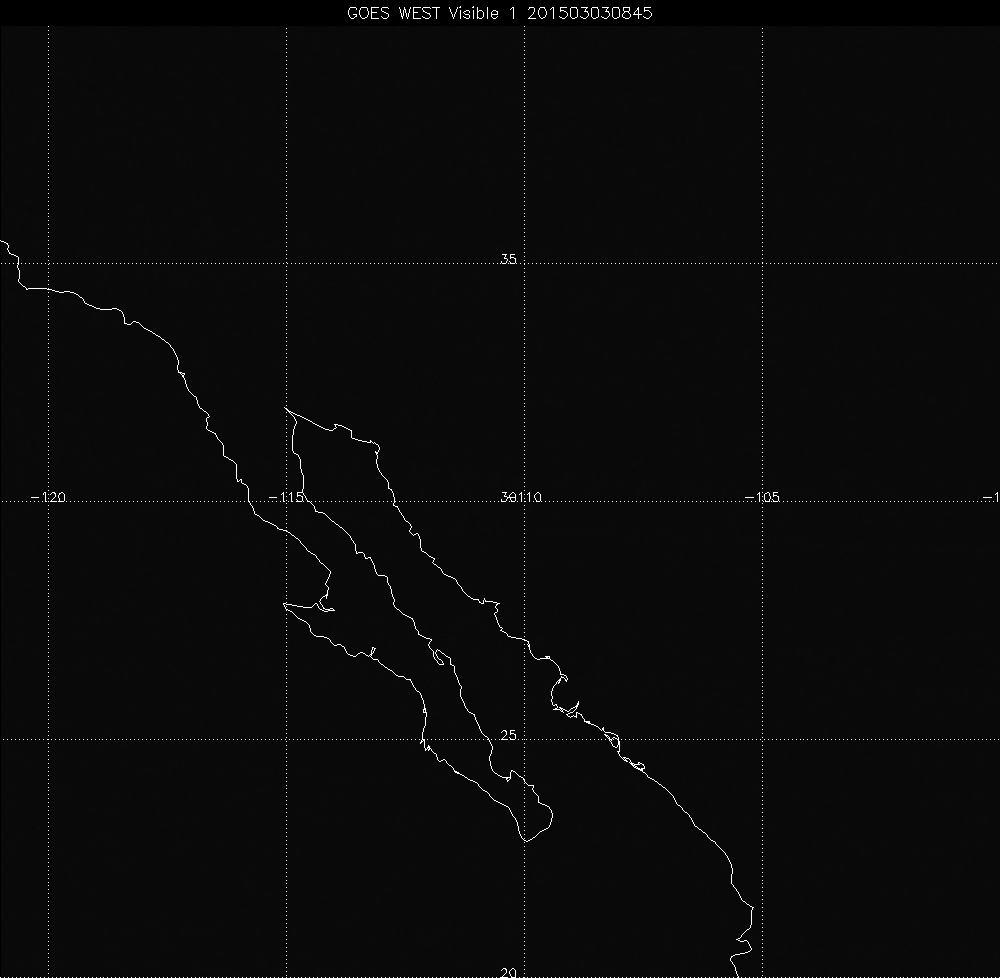
Task: Click grid intersection of 35 and -115 lines
Action: pyautogui.click(x=288, y=264)
